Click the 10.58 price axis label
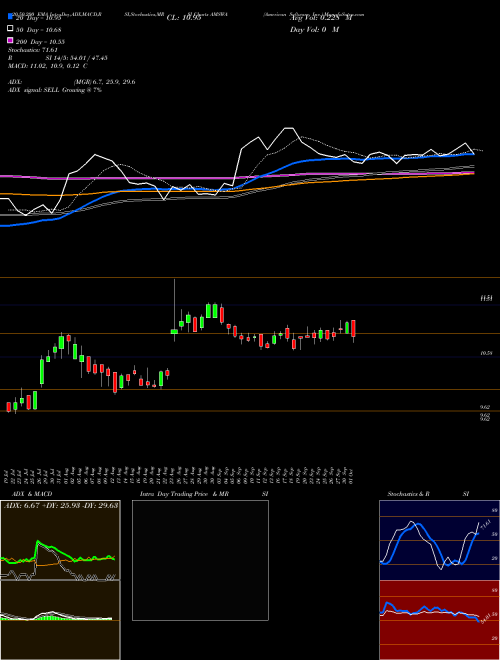This screenshot has height=660, width=500. [487, 353]
